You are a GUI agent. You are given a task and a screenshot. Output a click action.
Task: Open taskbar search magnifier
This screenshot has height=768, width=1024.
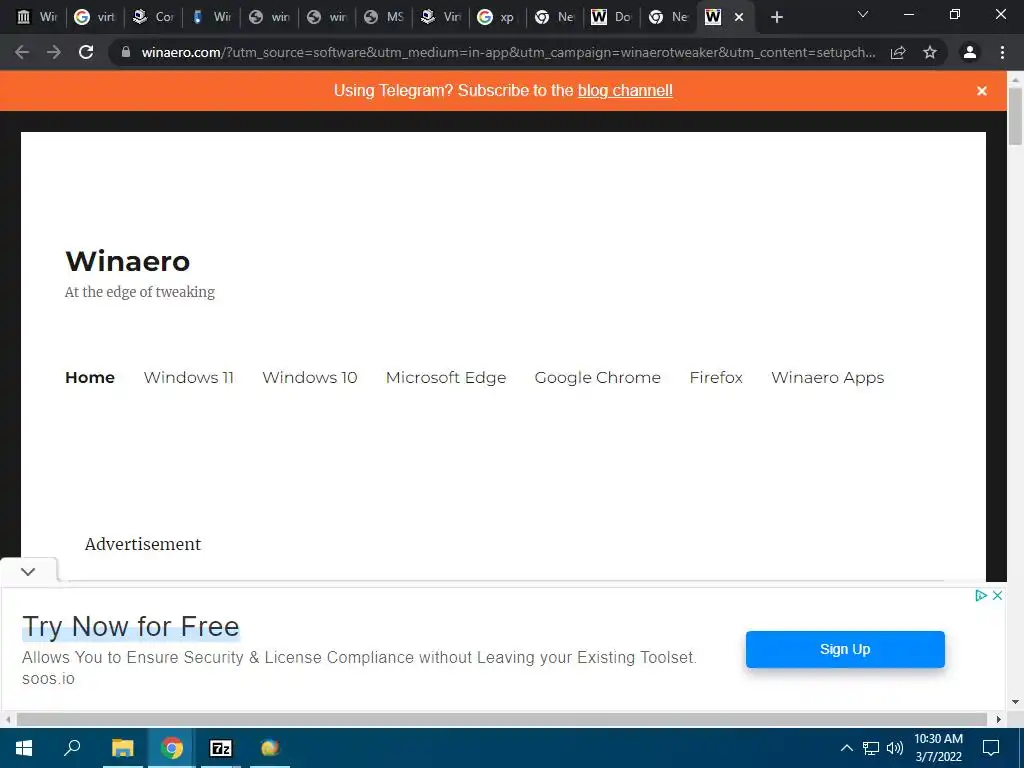click(72, 748)
